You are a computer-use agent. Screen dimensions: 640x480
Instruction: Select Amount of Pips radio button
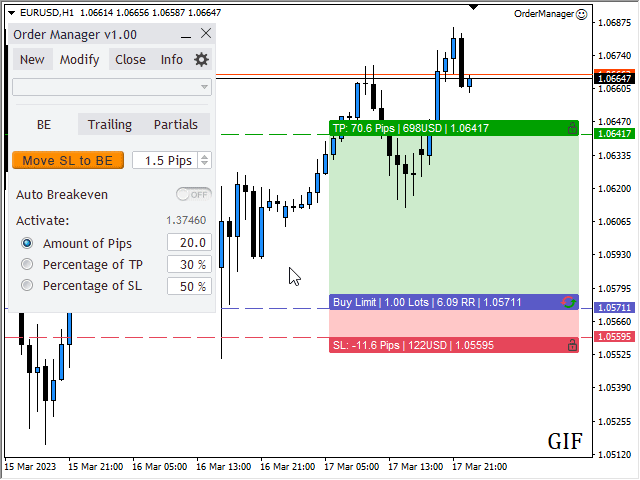tap(27, 243)
